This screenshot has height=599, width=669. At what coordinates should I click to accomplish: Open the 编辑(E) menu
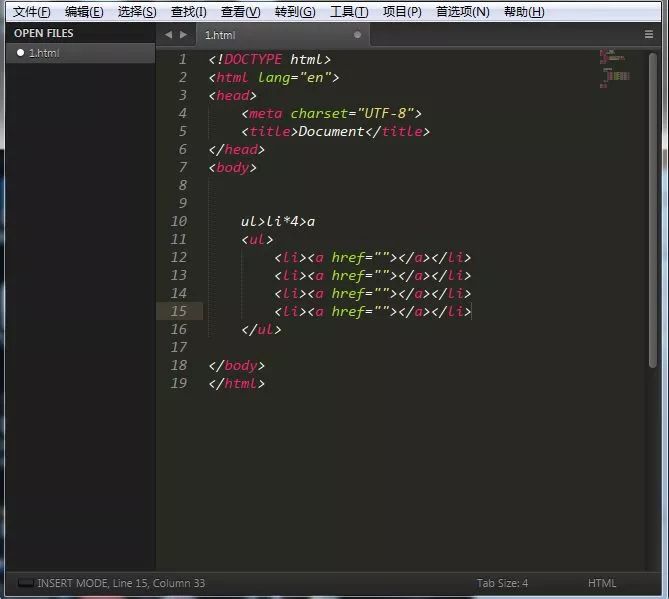84,12
